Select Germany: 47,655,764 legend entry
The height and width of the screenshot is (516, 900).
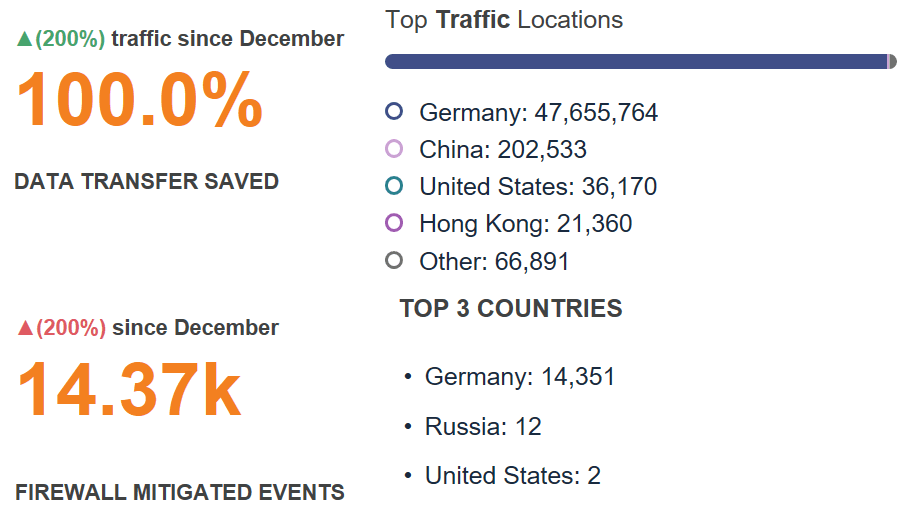(x=538, y=113)
